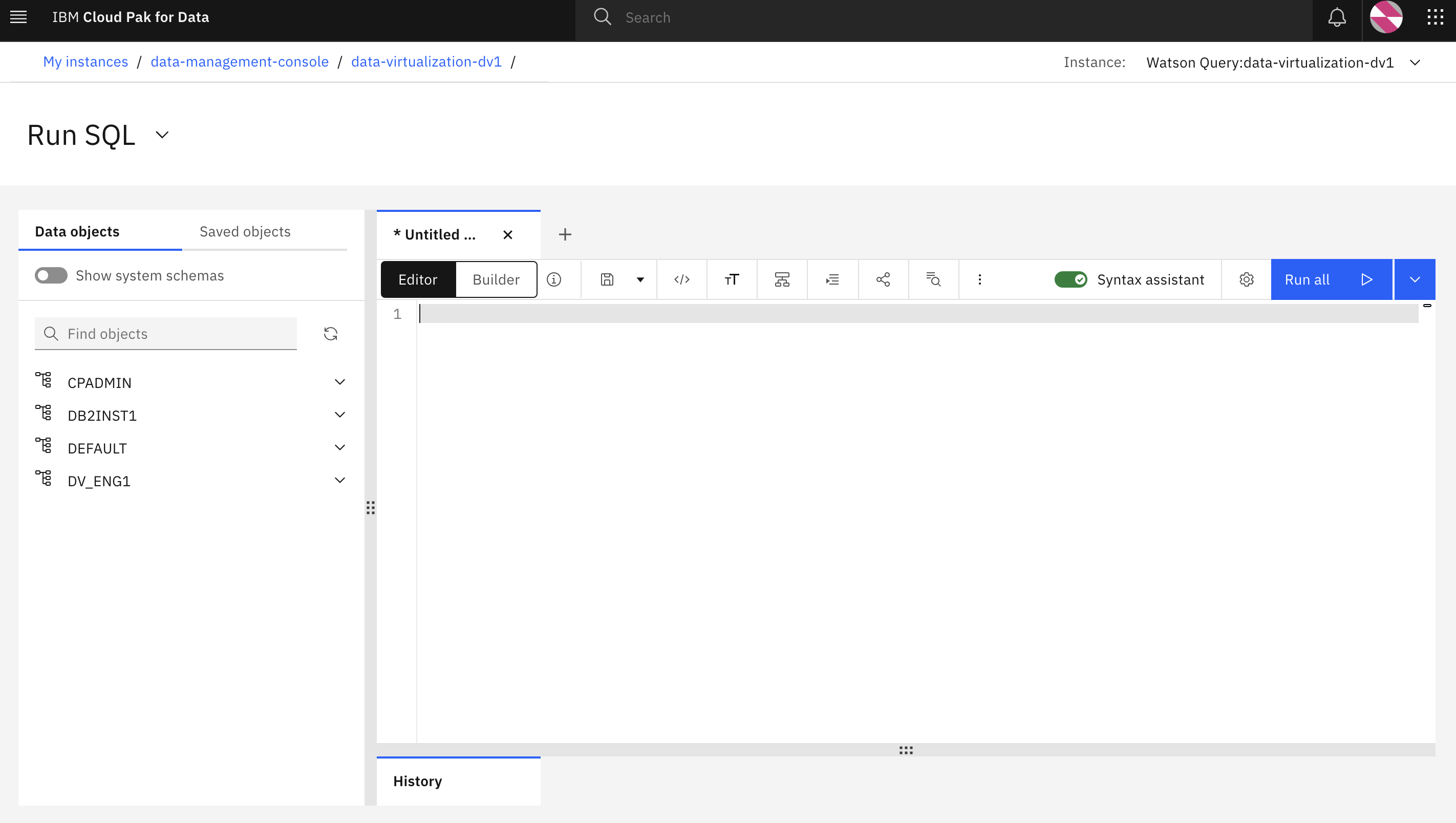This screenshot has width=1456, height=823.
Task: Open the notifications bell
Action: click(x=1337, y=17)
